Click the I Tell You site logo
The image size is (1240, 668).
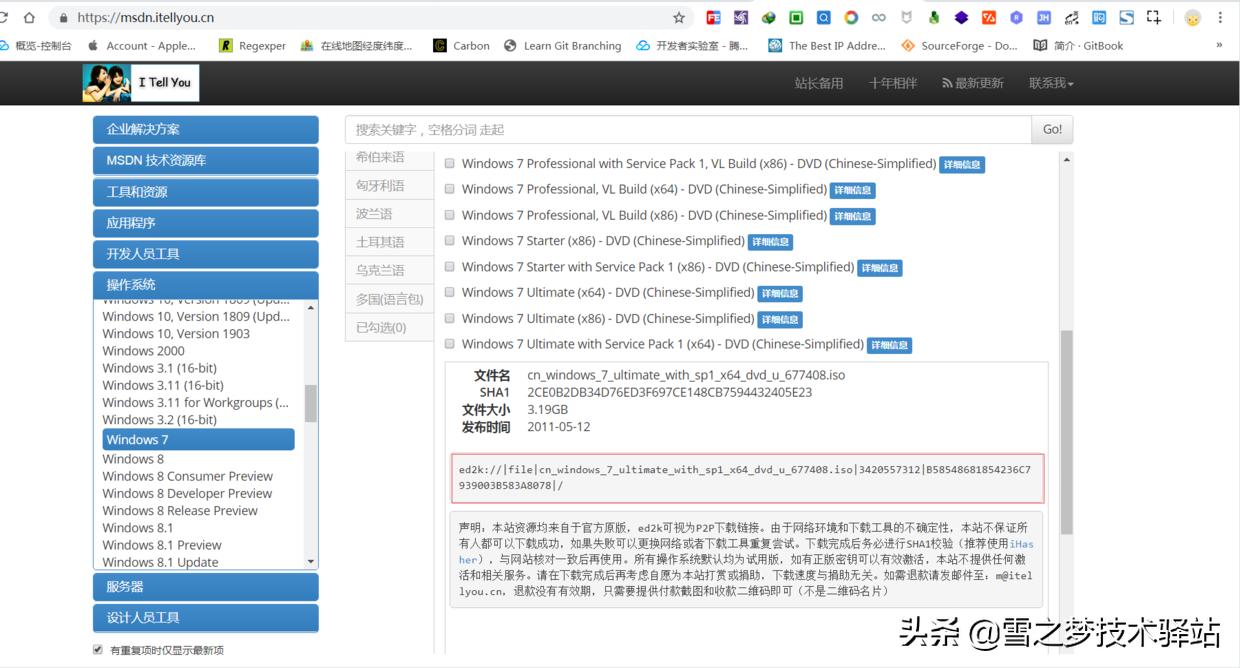tap(140, 82)
